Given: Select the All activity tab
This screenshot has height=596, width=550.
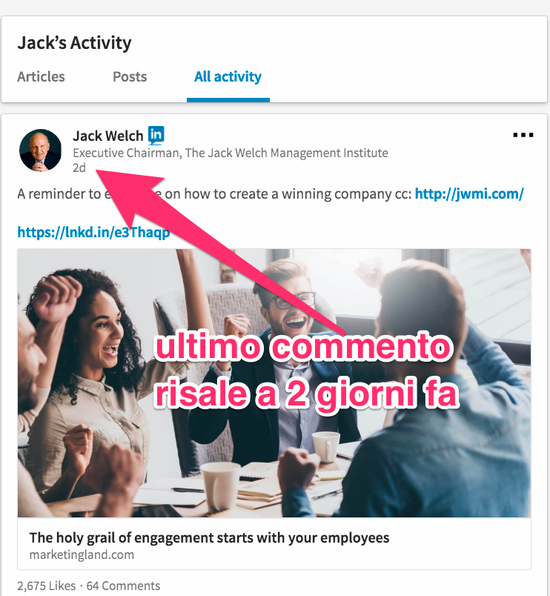Looking at the screenshot, I should coord(228,77).
